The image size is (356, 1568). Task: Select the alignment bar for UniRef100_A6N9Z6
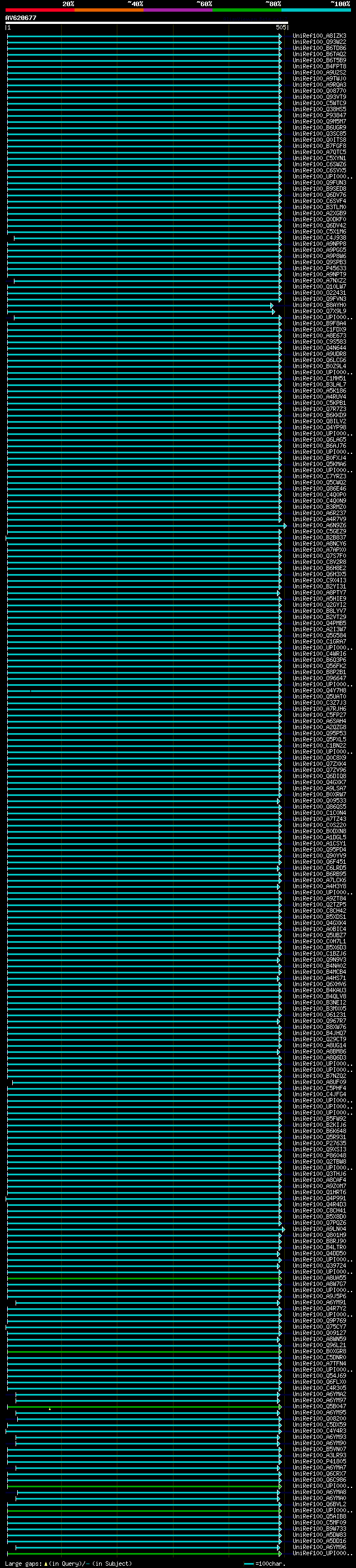click(x=147, y=525)
